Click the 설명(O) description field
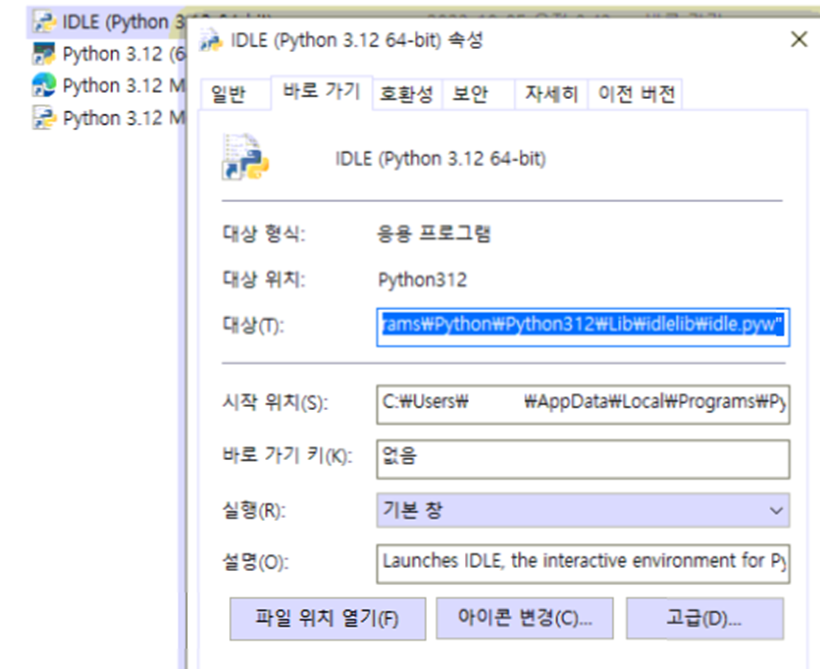 583,563
